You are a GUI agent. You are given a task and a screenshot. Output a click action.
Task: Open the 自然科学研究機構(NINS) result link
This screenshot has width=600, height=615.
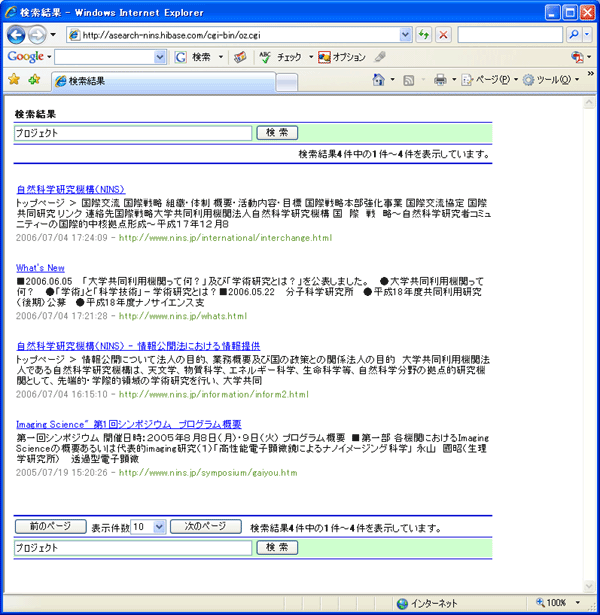pyautogui.click(x=71, y=189)
